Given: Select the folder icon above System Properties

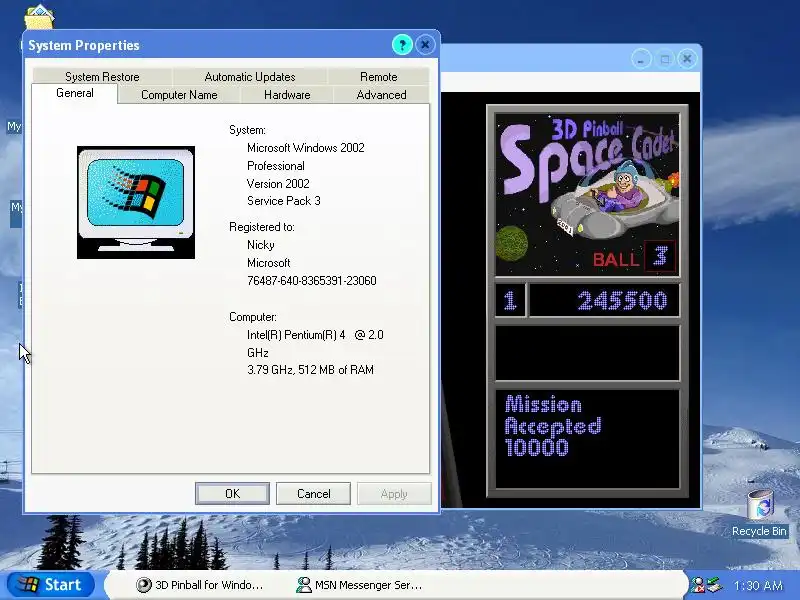Looking at the screenshot, I should click(39, 16).
